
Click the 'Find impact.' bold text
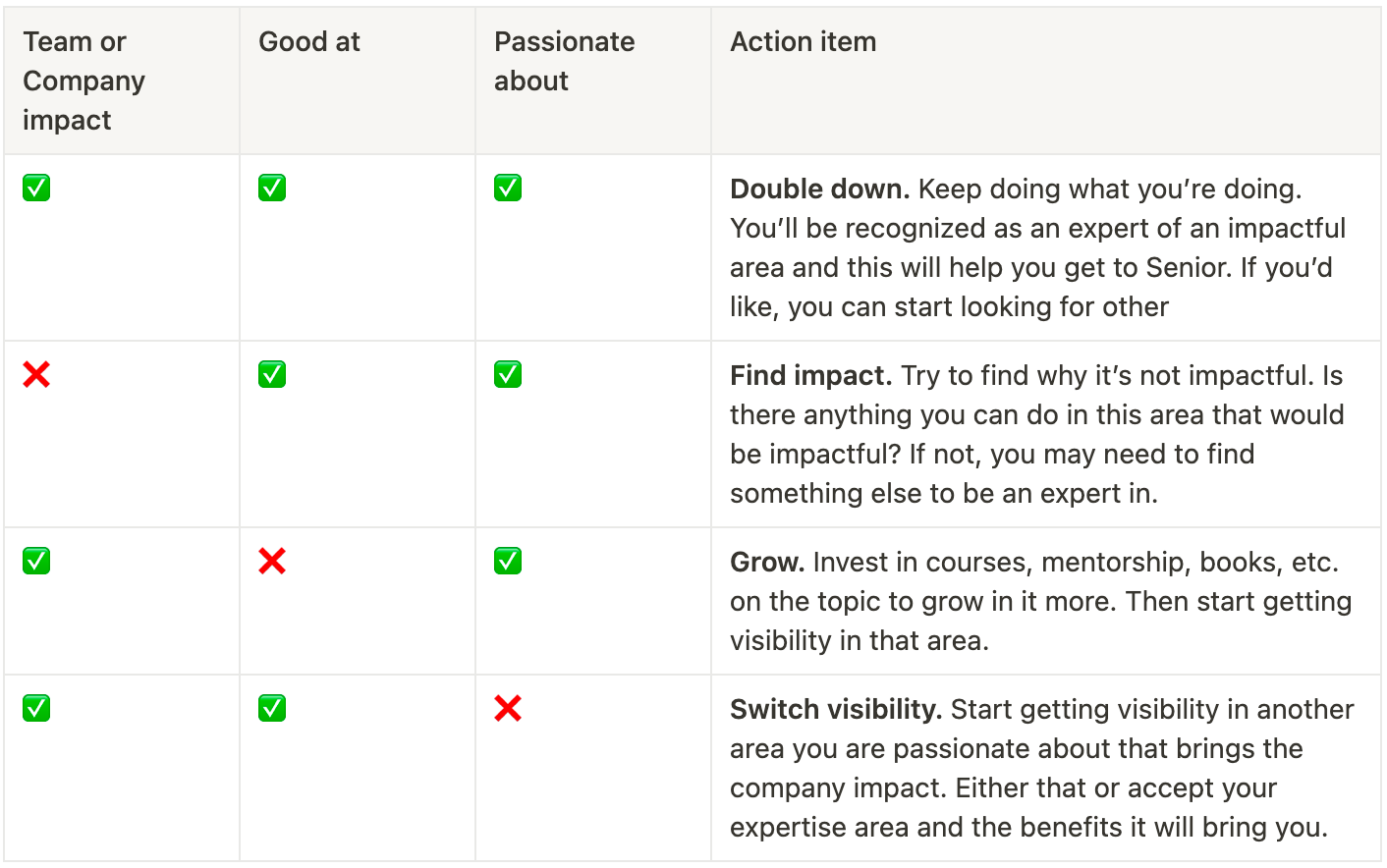click(811, 375)
